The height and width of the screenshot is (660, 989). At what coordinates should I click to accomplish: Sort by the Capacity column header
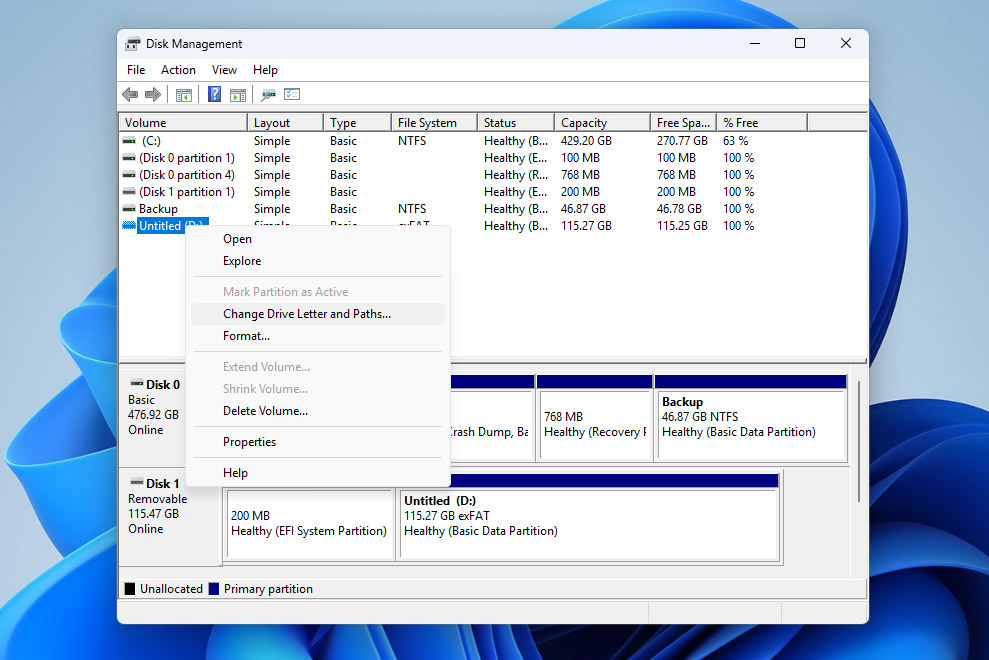tap(584, 123)
